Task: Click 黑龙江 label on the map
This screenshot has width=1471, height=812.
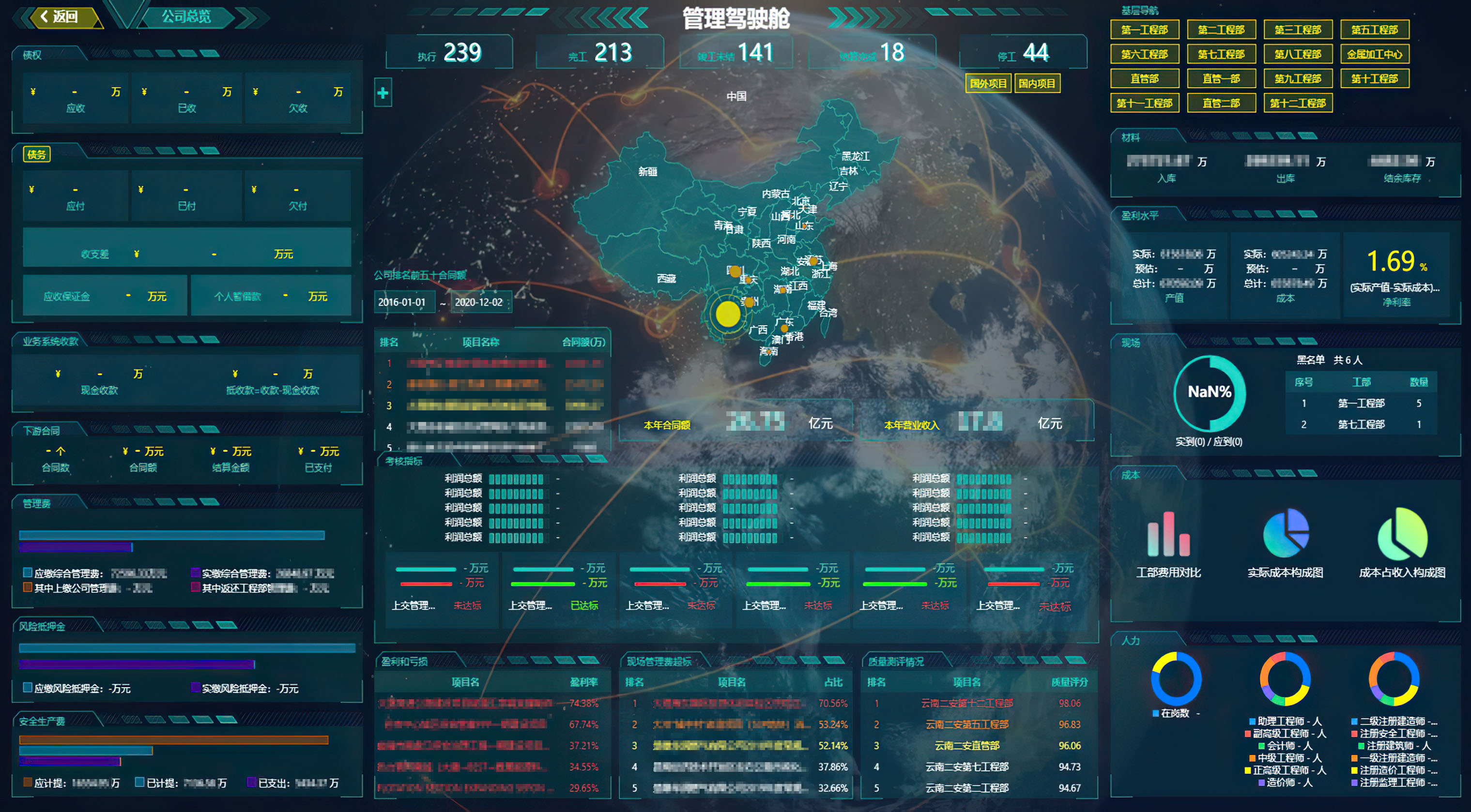Action: [x=856, y=156]
